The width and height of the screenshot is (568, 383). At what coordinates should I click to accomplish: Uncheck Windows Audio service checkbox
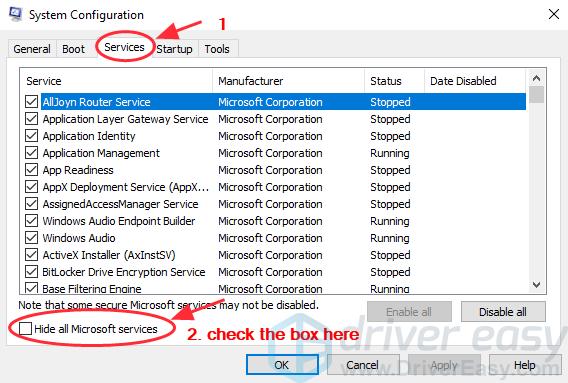(32, 238)
